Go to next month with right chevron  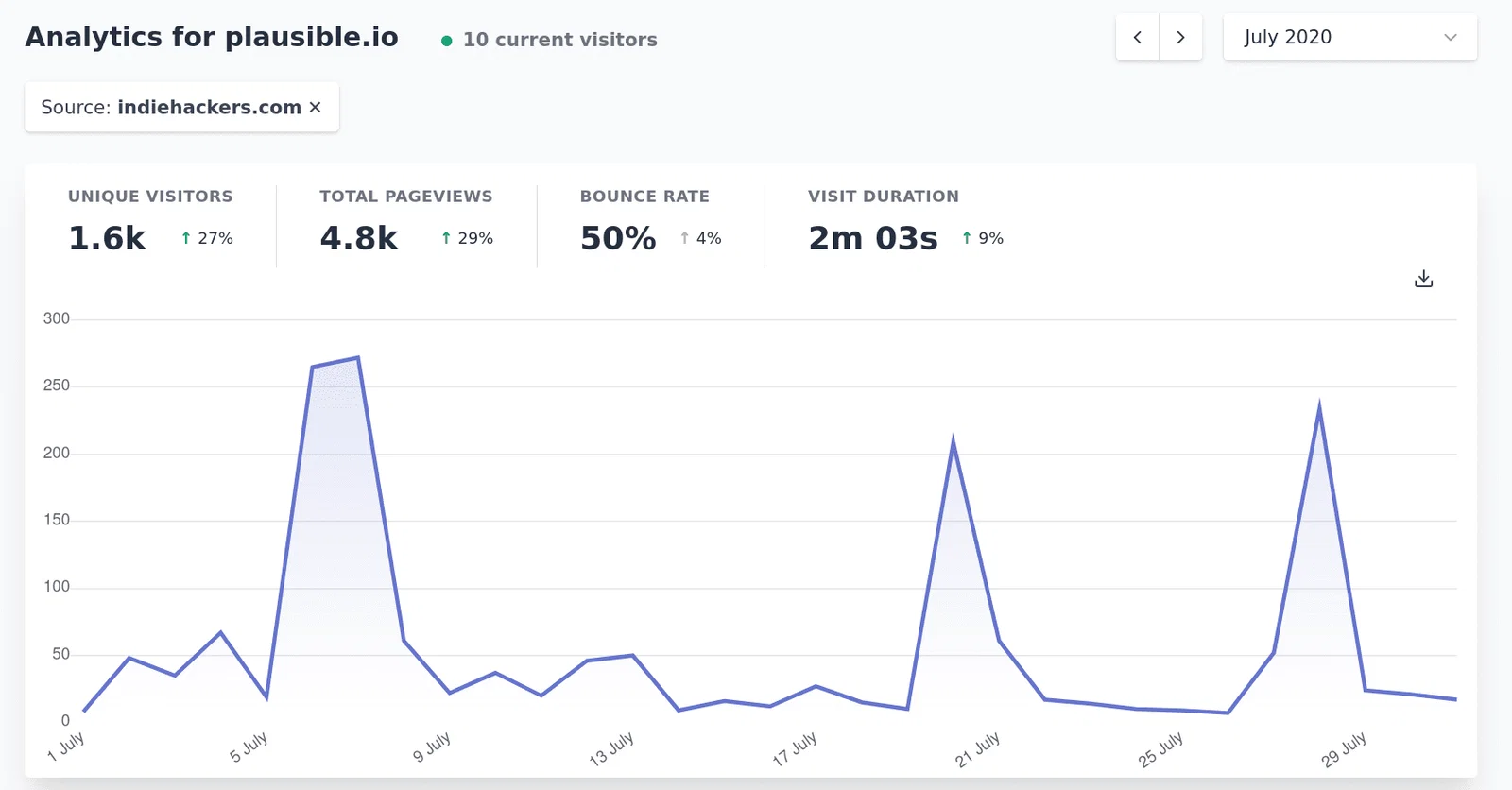tap(1180, 38)
